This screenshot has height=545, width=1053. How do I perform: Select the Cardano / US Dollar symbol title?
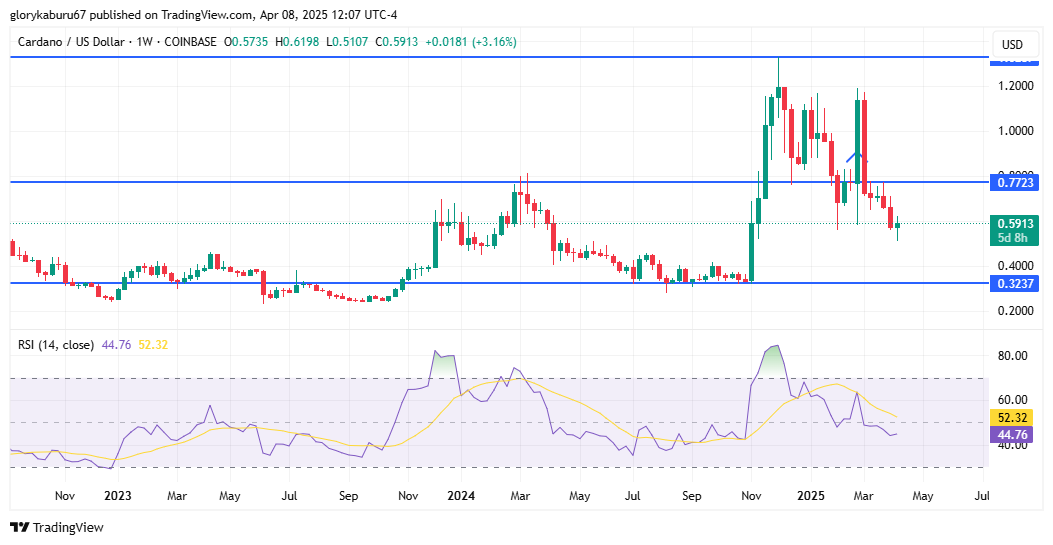(71, 42)
